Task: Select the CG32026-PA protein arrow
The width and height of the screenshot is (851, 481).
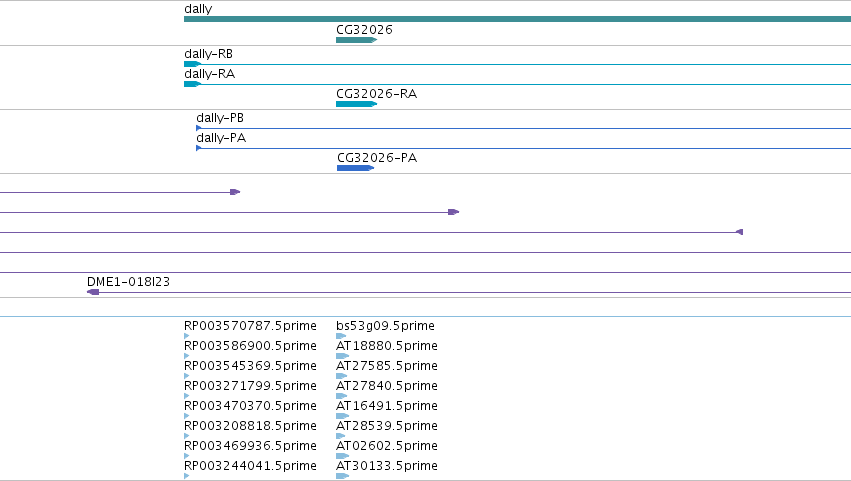Action: 355,168
